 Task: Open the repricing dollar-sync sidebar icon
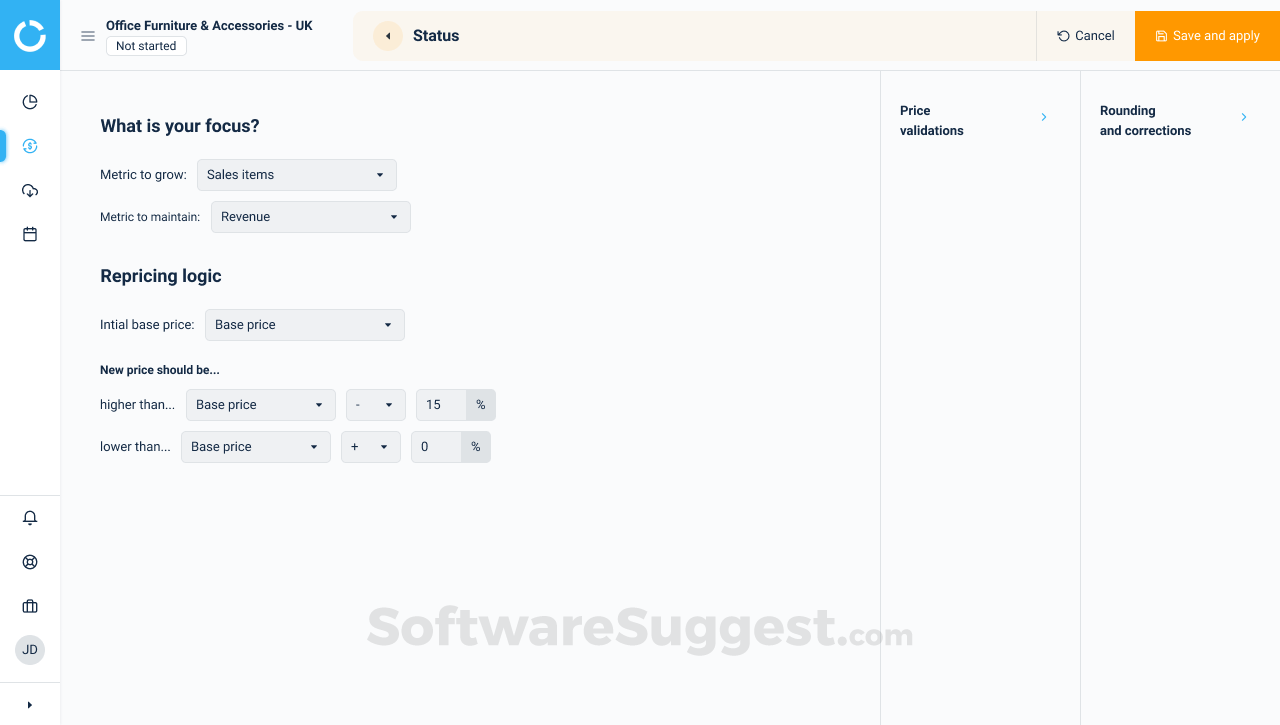pos(30,145)
